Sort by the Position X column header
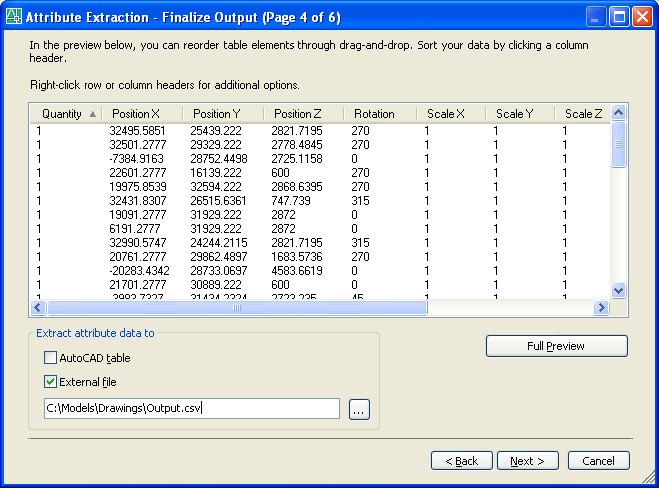 [142, 114]
